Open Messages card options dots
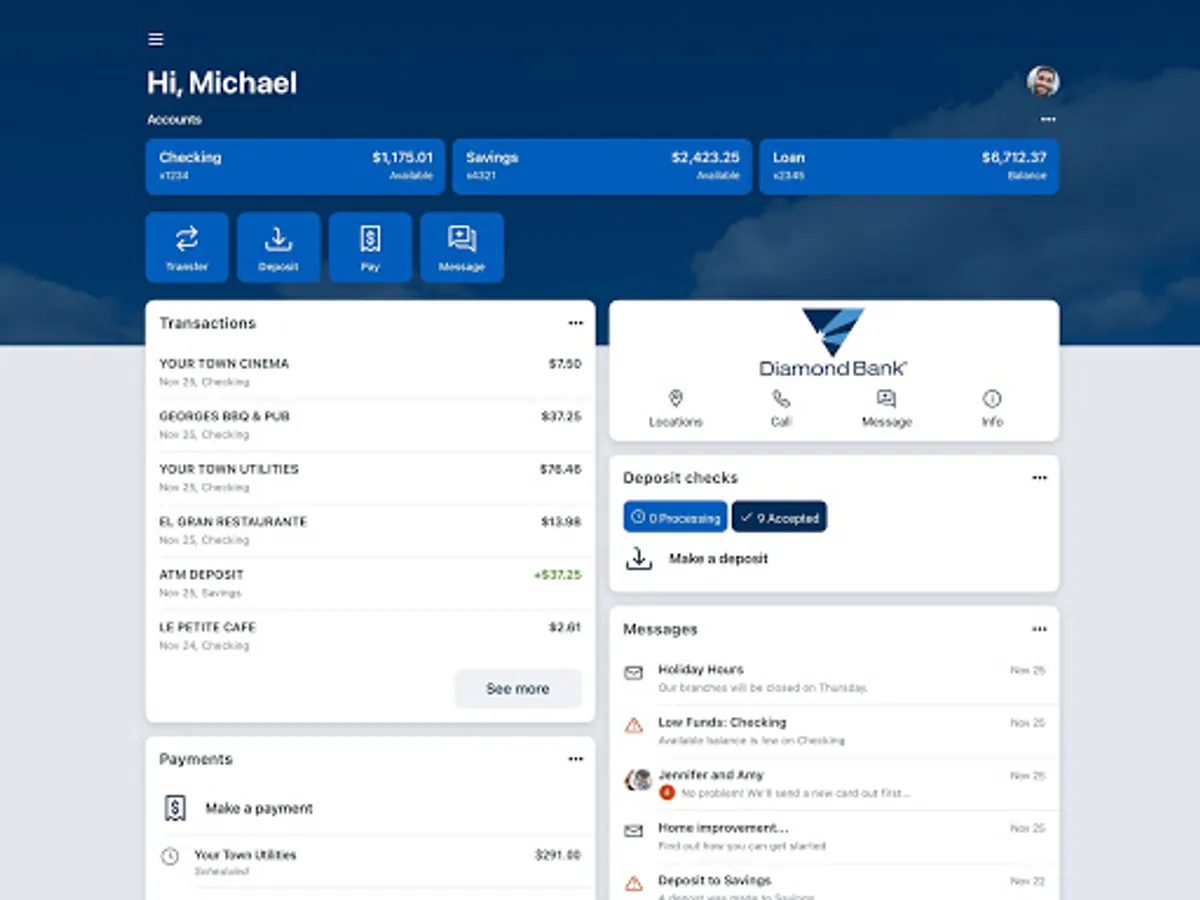The width and height of the screenshot is (1200, 900). pos(1040,629)
